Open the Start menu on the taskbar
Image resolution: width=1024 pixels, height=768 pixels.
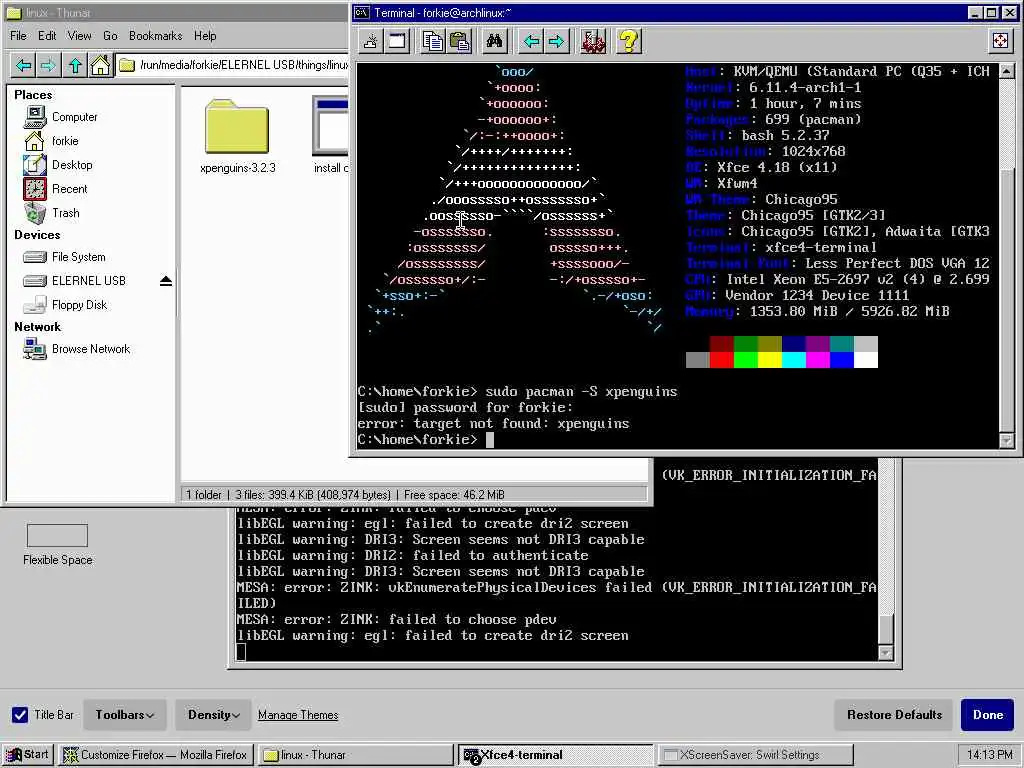coord(27,755)
